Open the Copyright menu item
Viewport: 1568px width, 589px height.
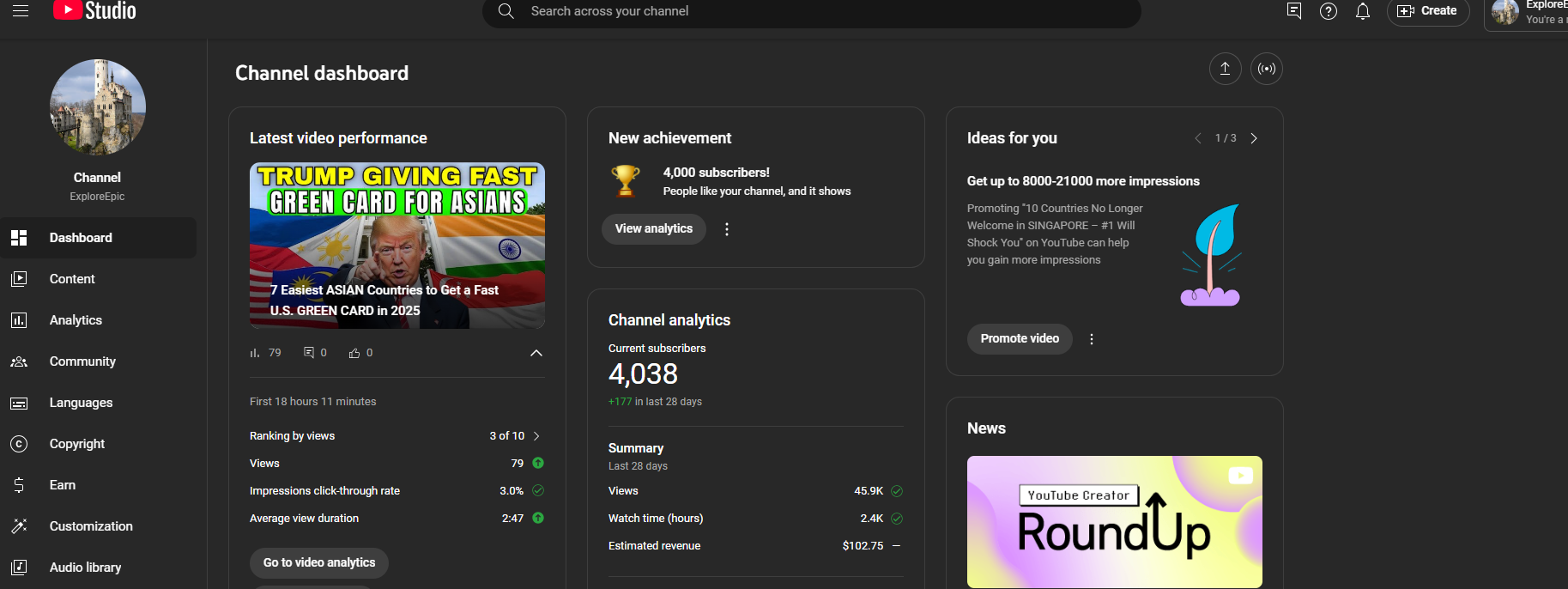(x=98, y=444)
